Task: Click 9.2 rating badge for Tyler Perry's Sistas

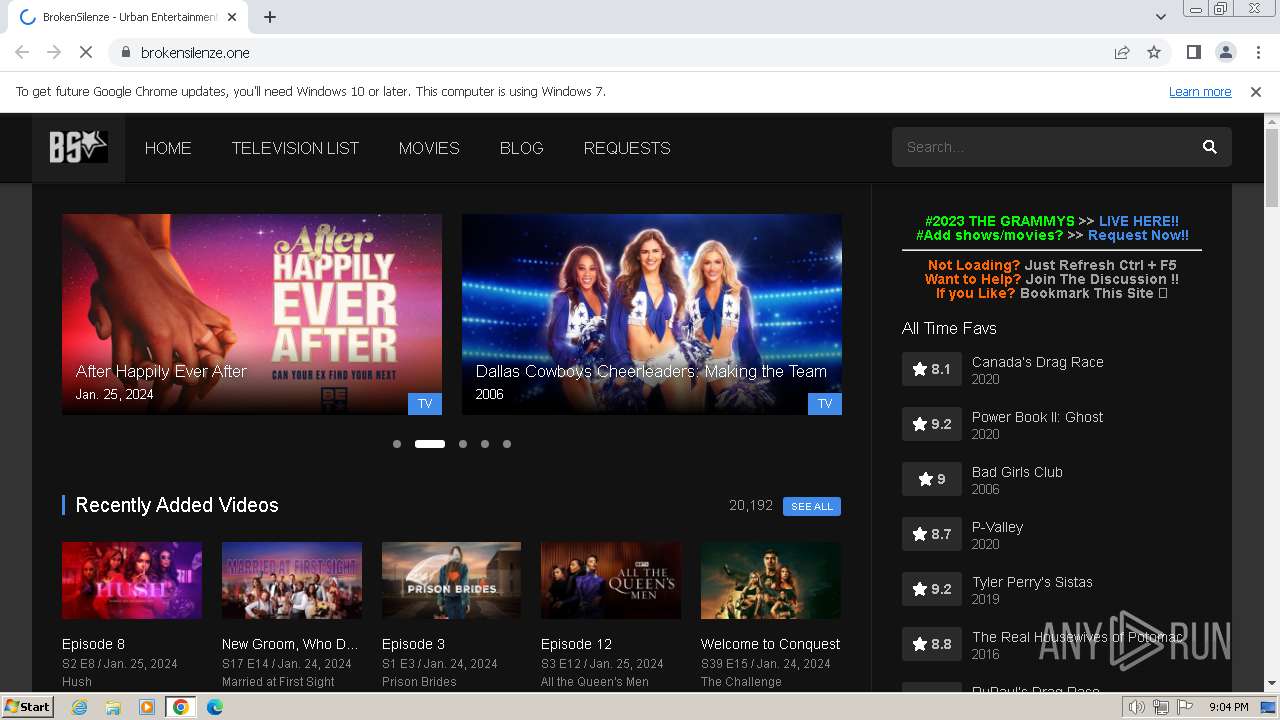Action: [931, 589]
